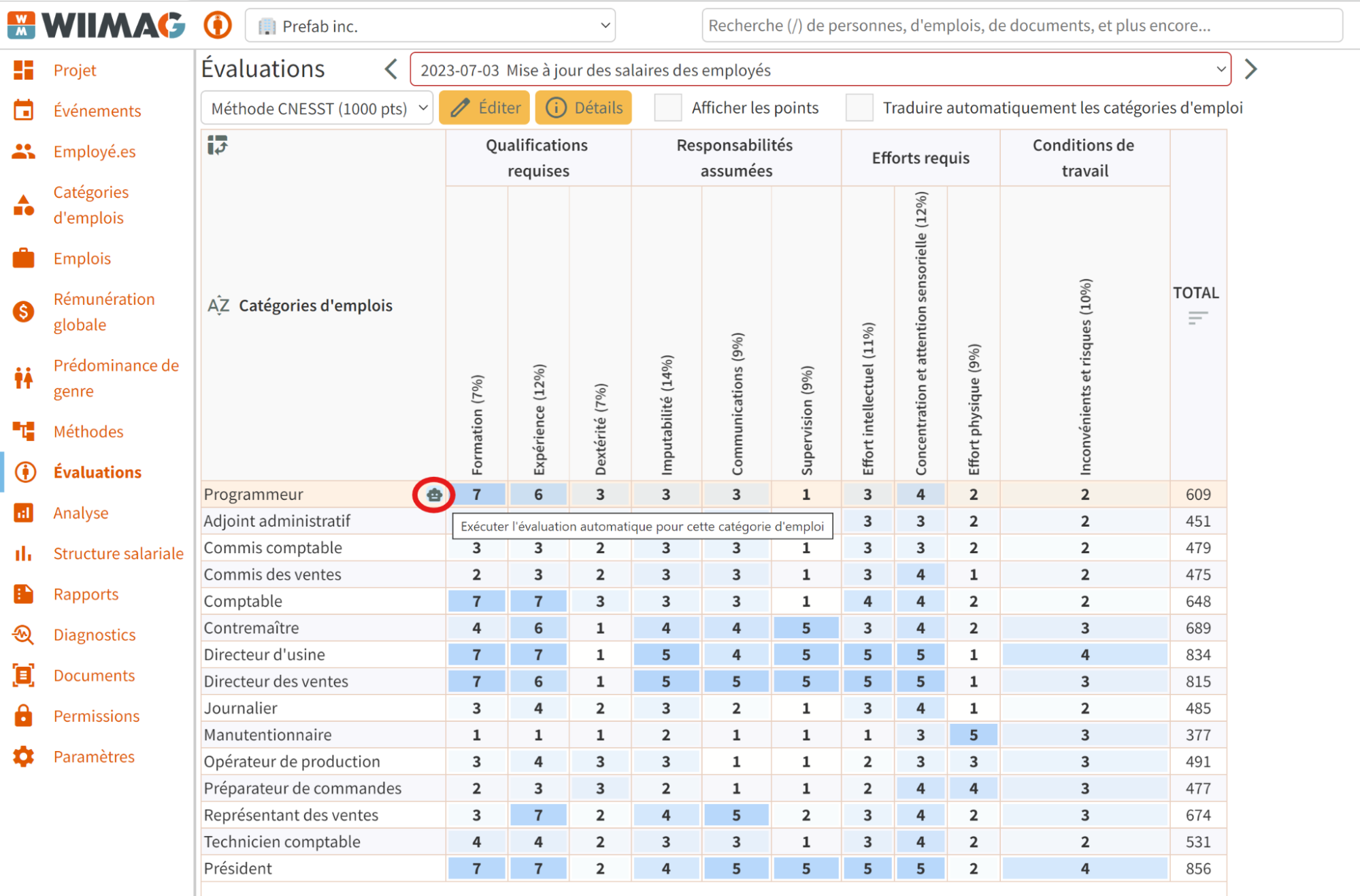The image size is (1360, 896).
Task: Click the Concentration et attention sensorielle column header
Action: (x=921, y=333)
